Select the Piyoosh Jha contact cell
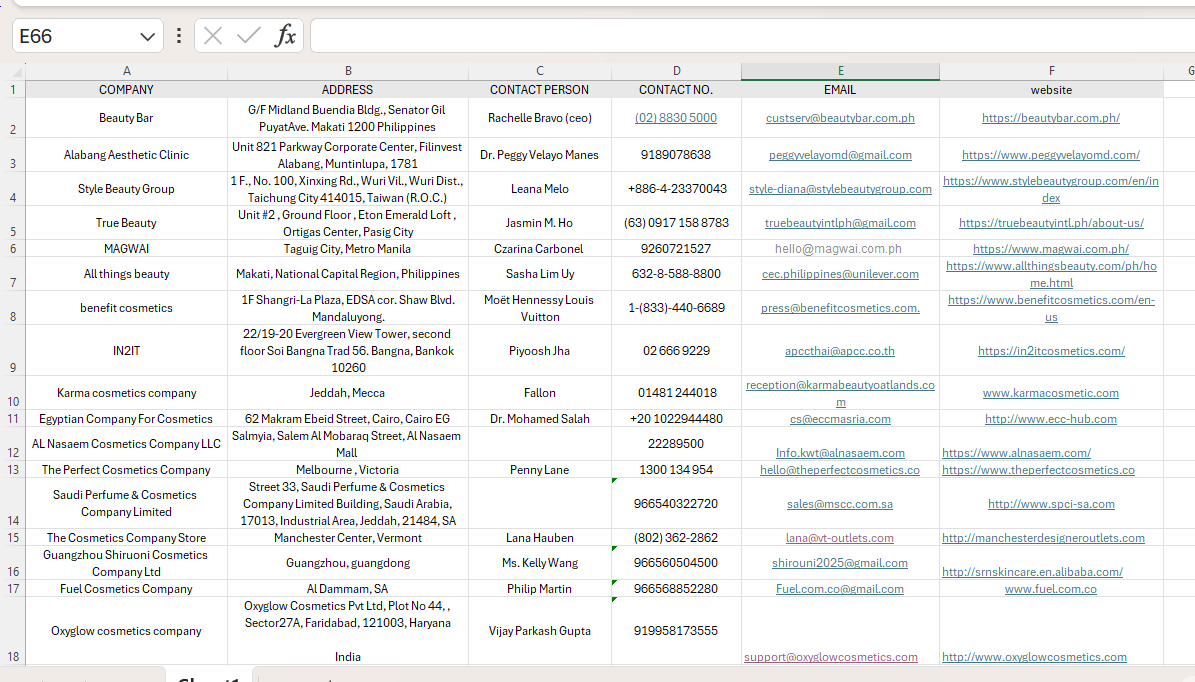Screen dimensions: 1195x682 point(540,351)
